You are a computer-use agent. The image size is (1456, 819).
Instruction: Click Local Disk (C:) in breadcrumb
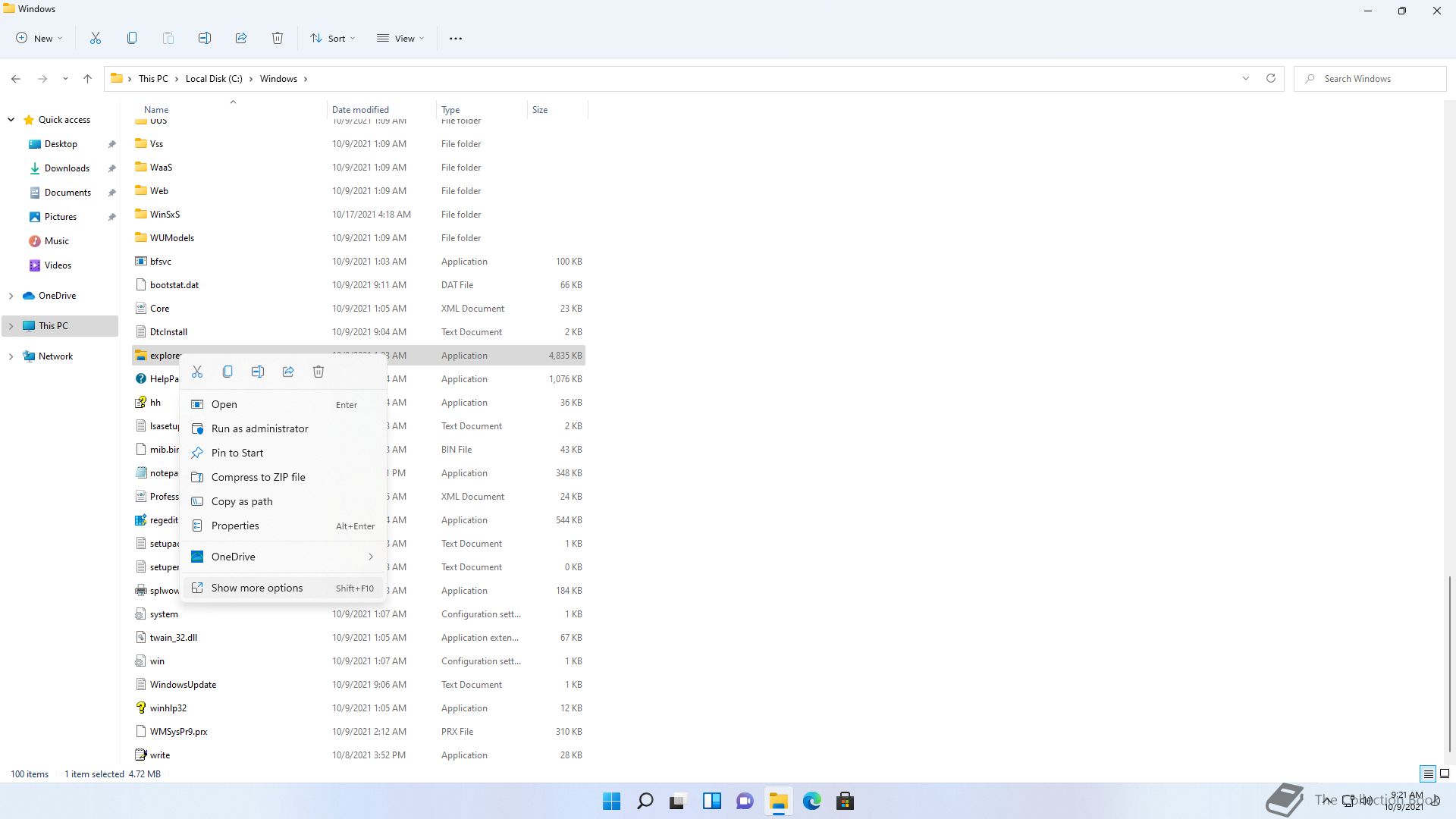[214, 78]
